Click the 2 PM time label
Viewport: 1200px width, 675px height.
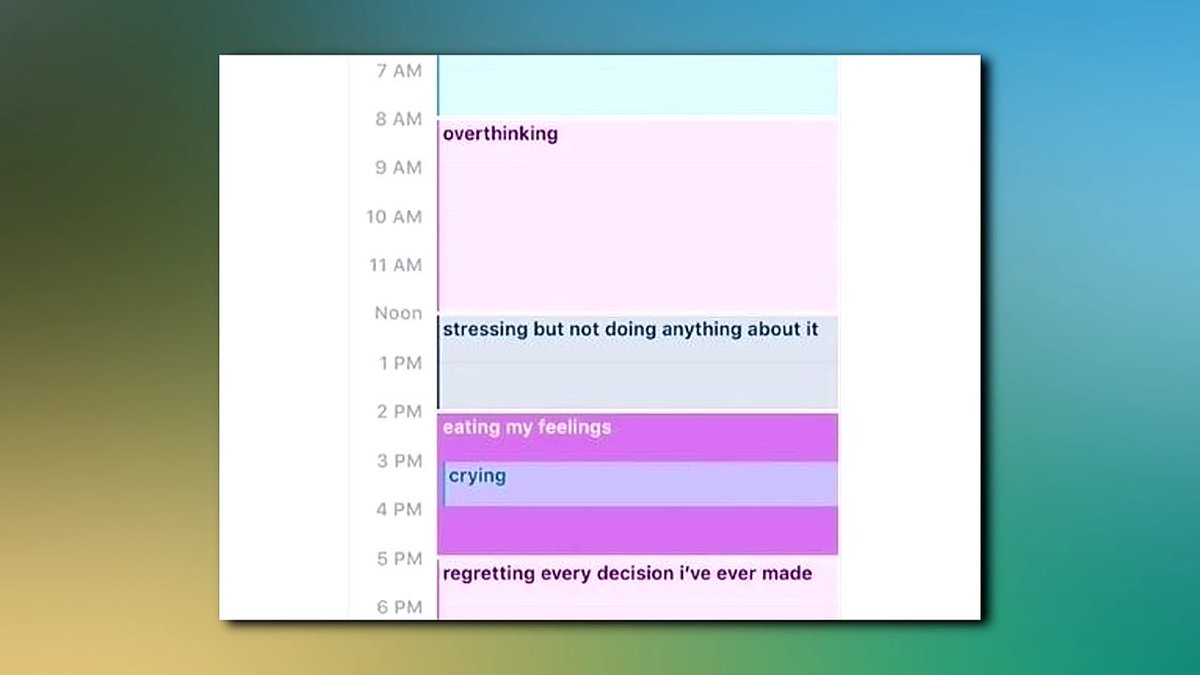click(399, 411)
